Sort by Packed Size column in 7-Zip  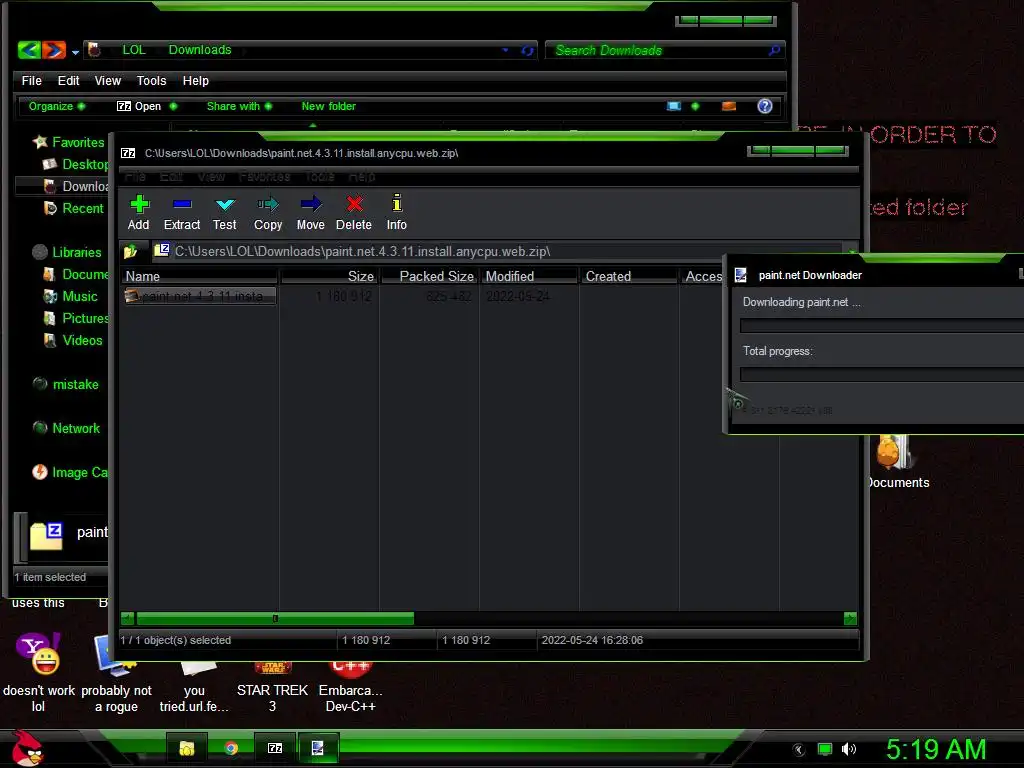click(x=429, y=276)
